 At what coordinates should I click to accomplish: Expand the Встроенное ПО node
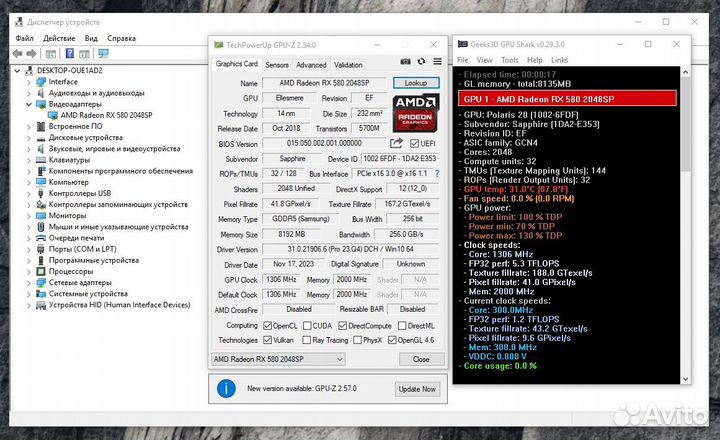[x=29, y=127]
